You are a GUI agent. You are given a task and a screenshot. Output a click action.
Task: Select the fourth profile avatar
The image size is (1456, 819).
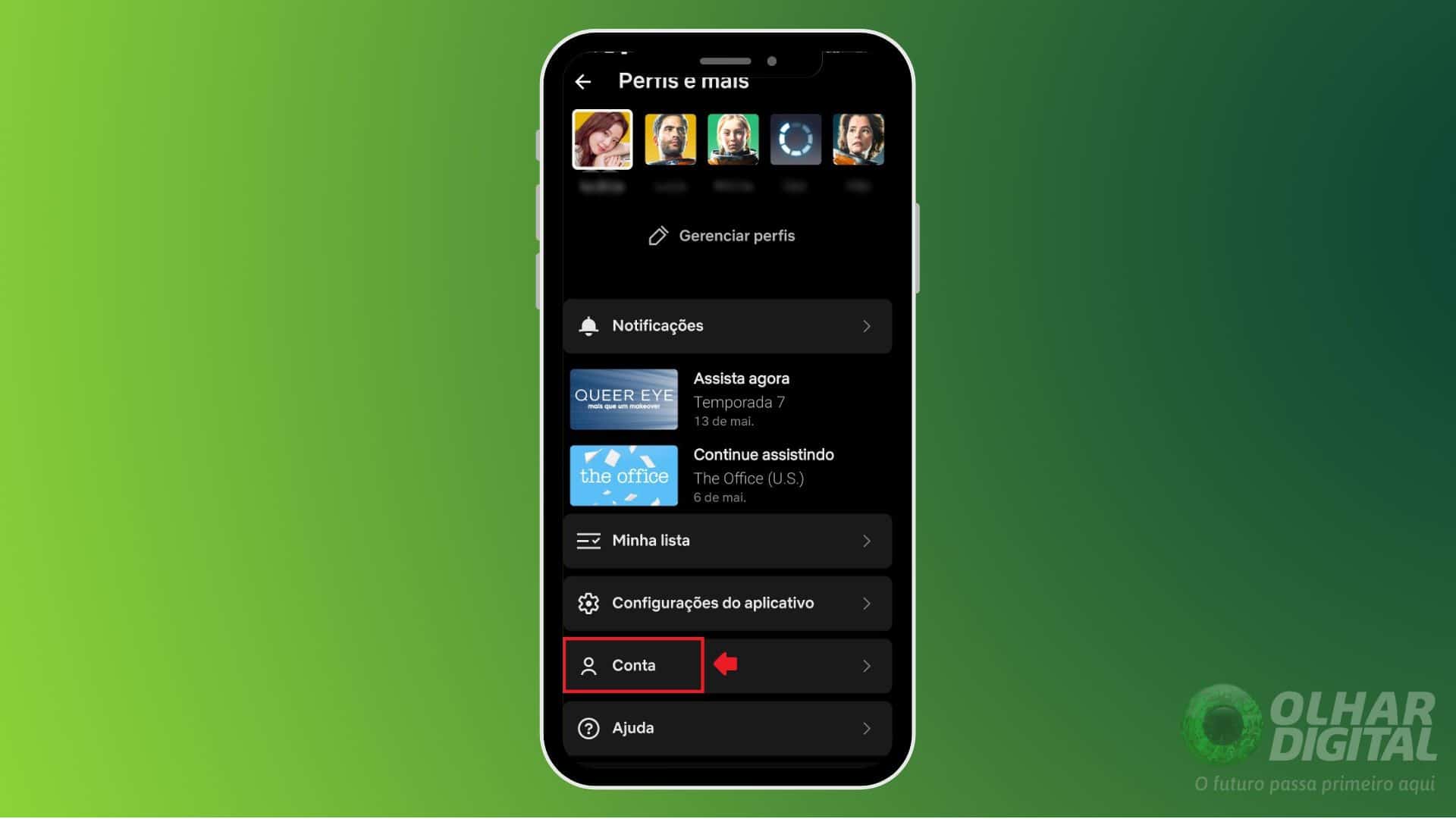click(x=795, y=139)
